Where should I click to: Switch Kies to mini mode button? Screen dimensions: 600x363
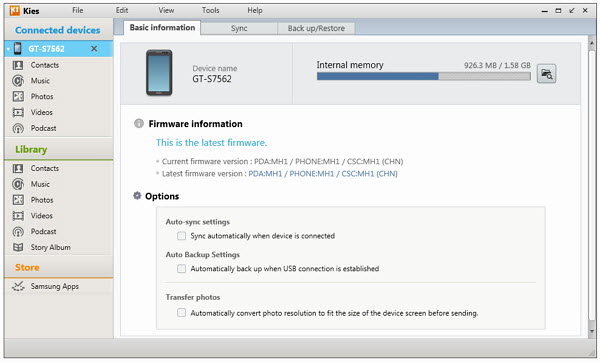coord(572,11)
